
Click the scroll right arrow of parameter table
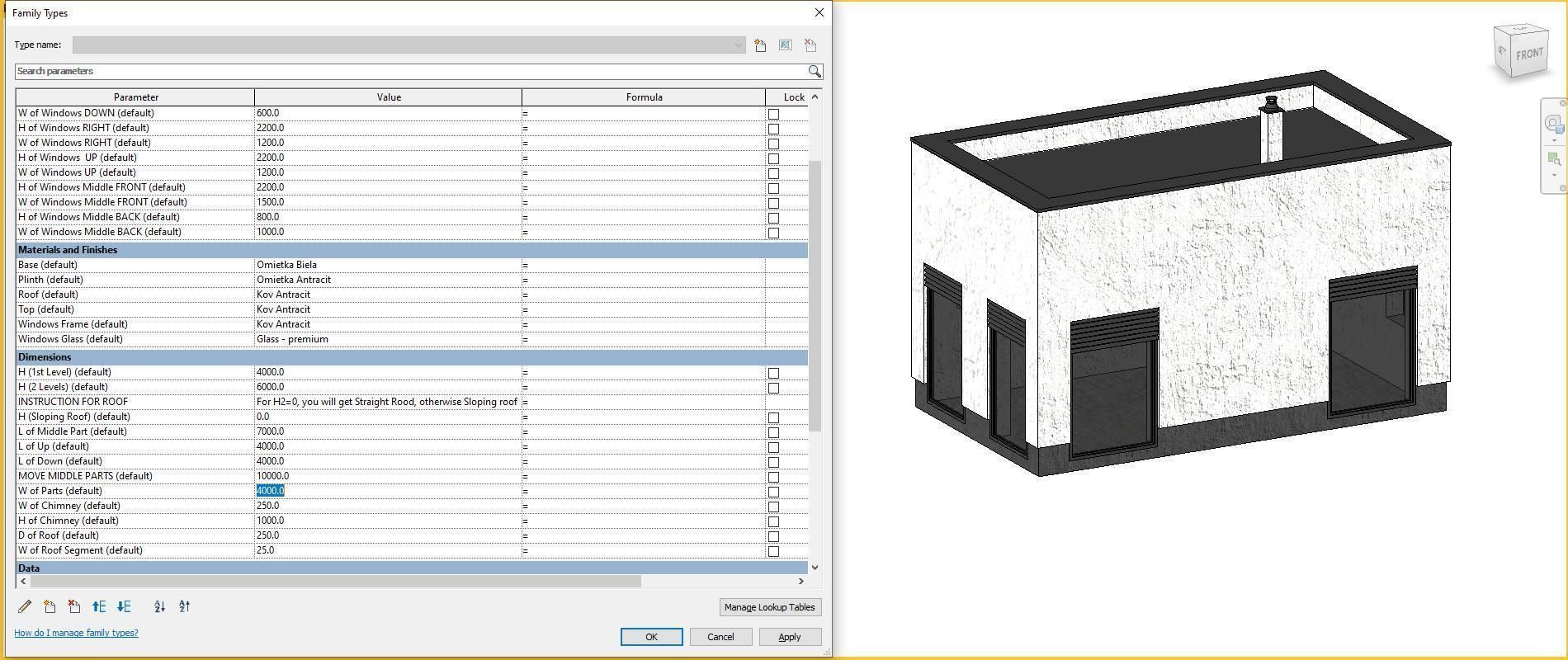click(801, 581)
